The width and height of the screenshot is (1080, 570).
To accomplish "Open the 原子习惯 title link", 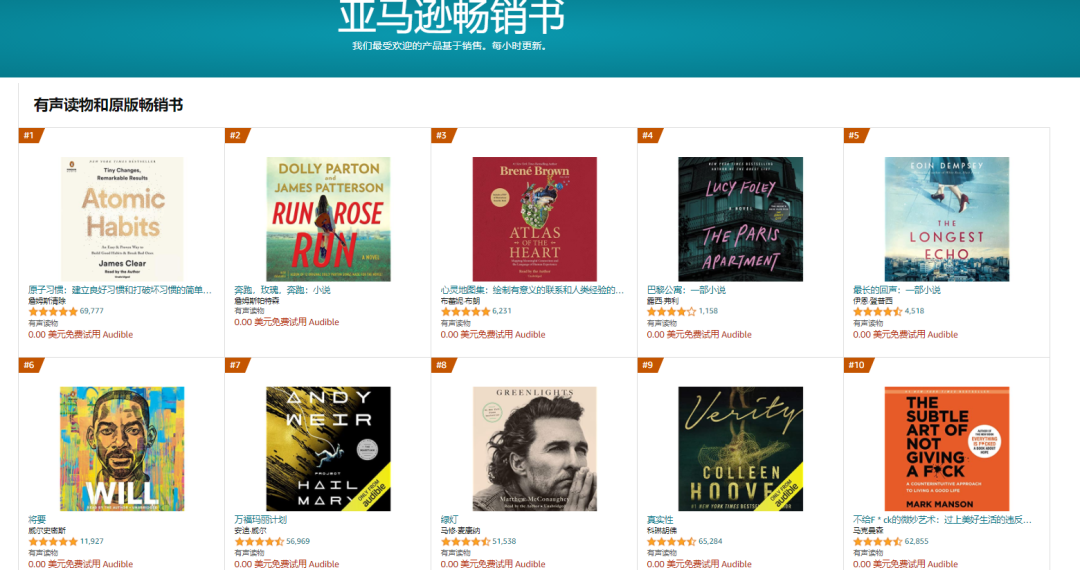I will click(120, 290).
